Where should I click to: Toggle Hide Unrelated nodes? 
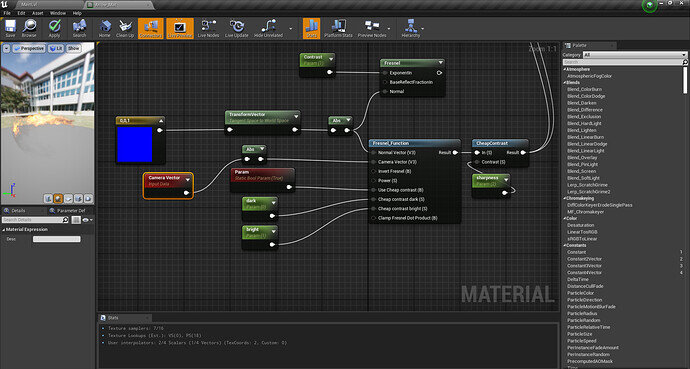pos(268,29)
